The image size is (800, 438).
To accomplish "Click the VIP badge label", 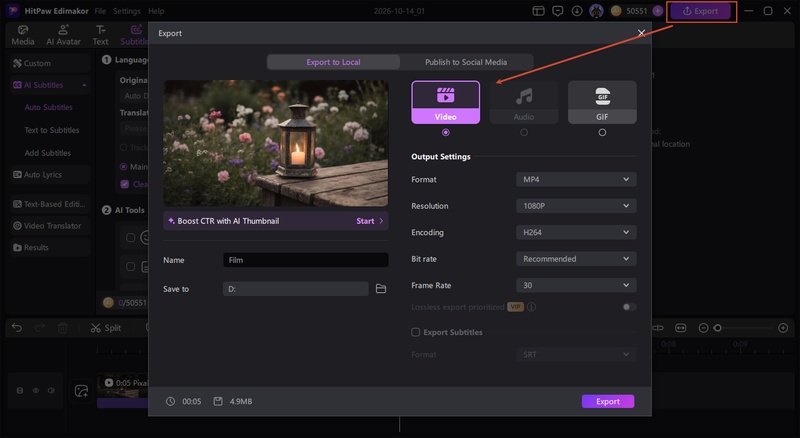I will [x=515, y=307].
